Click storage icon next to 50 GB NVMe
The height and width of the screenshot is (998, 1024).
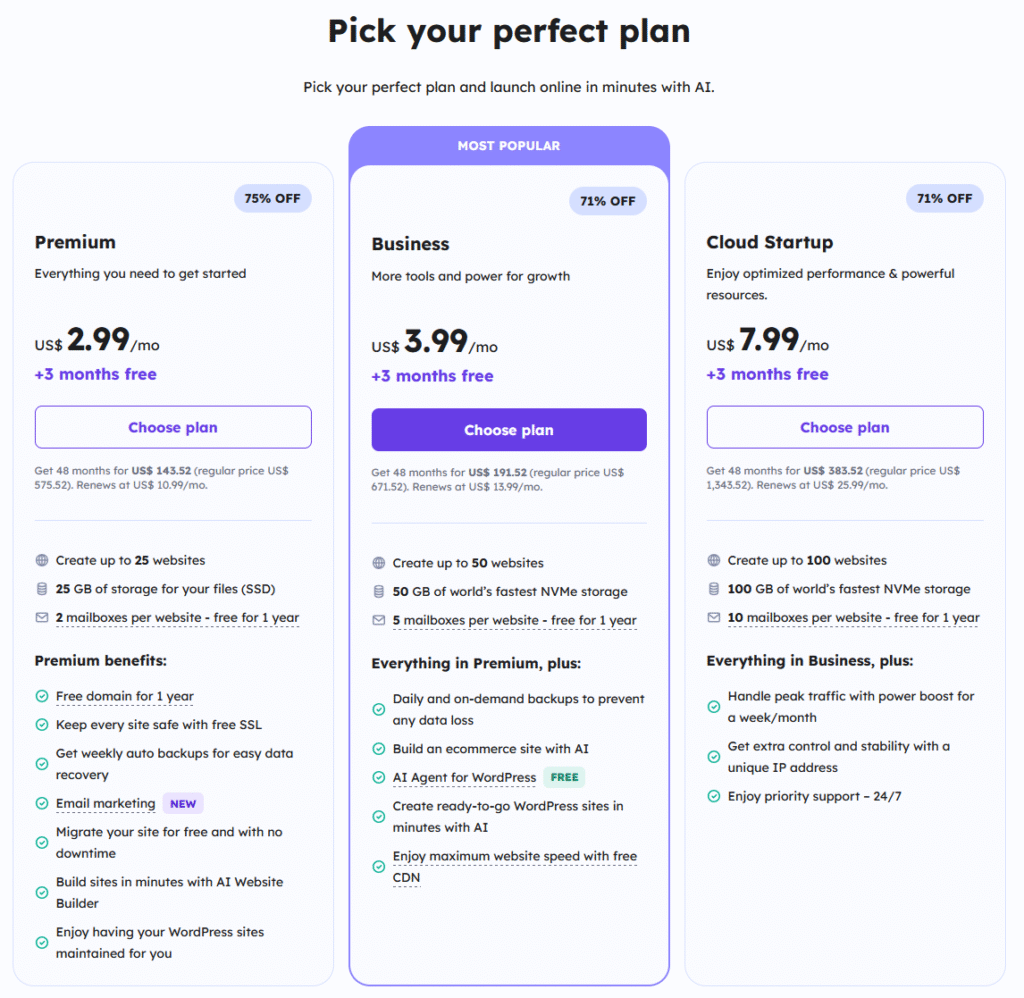(x=379, y=592)
